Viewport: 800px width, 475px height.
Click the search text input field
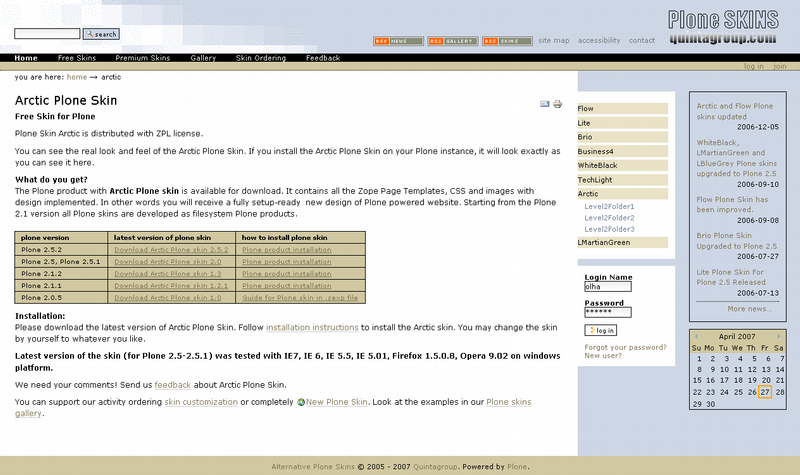[x=46, y=34]
